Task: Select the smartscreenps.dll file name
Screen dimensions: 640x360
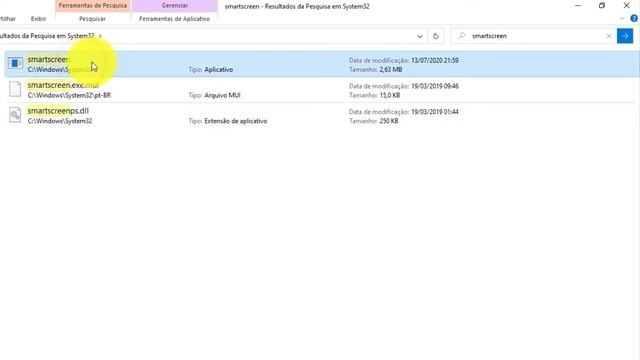Action: click(x=58, y=111)
